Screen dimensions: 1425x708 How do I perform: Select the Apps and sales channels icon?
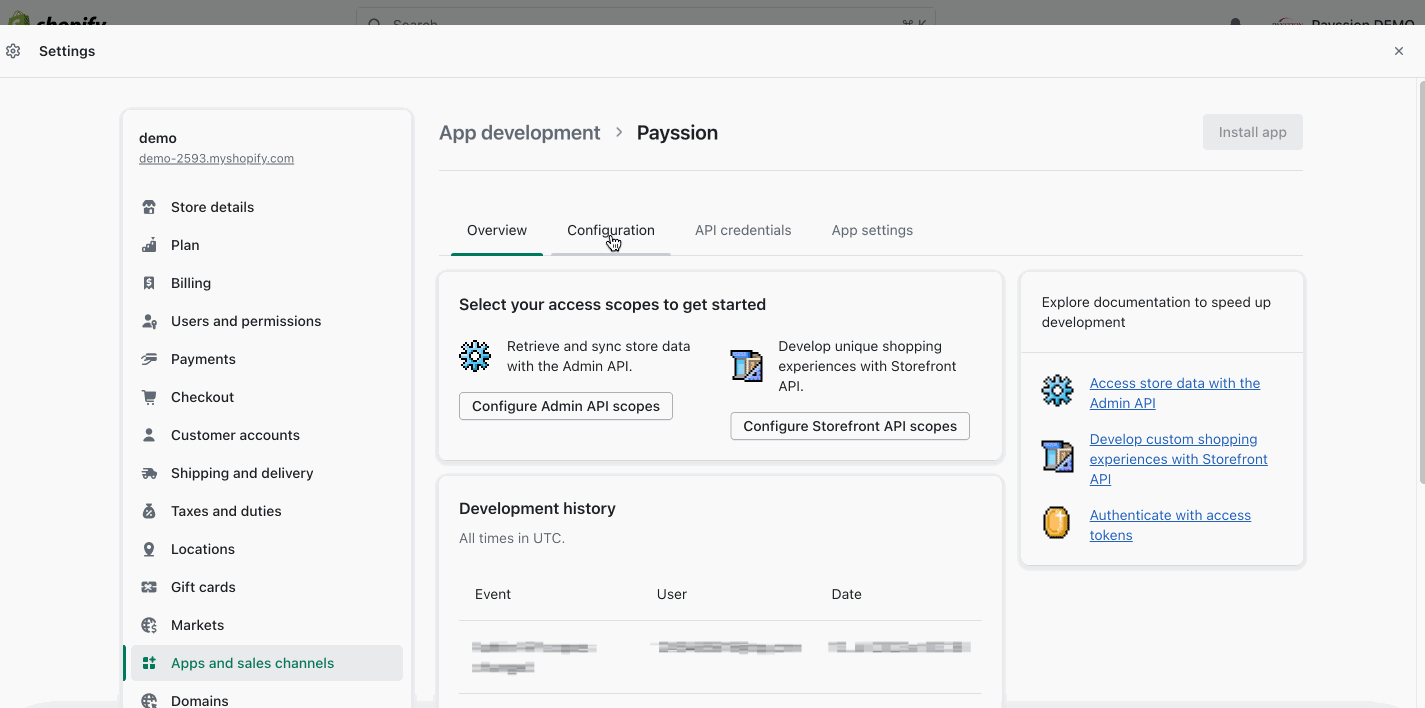tap(148, 662)
